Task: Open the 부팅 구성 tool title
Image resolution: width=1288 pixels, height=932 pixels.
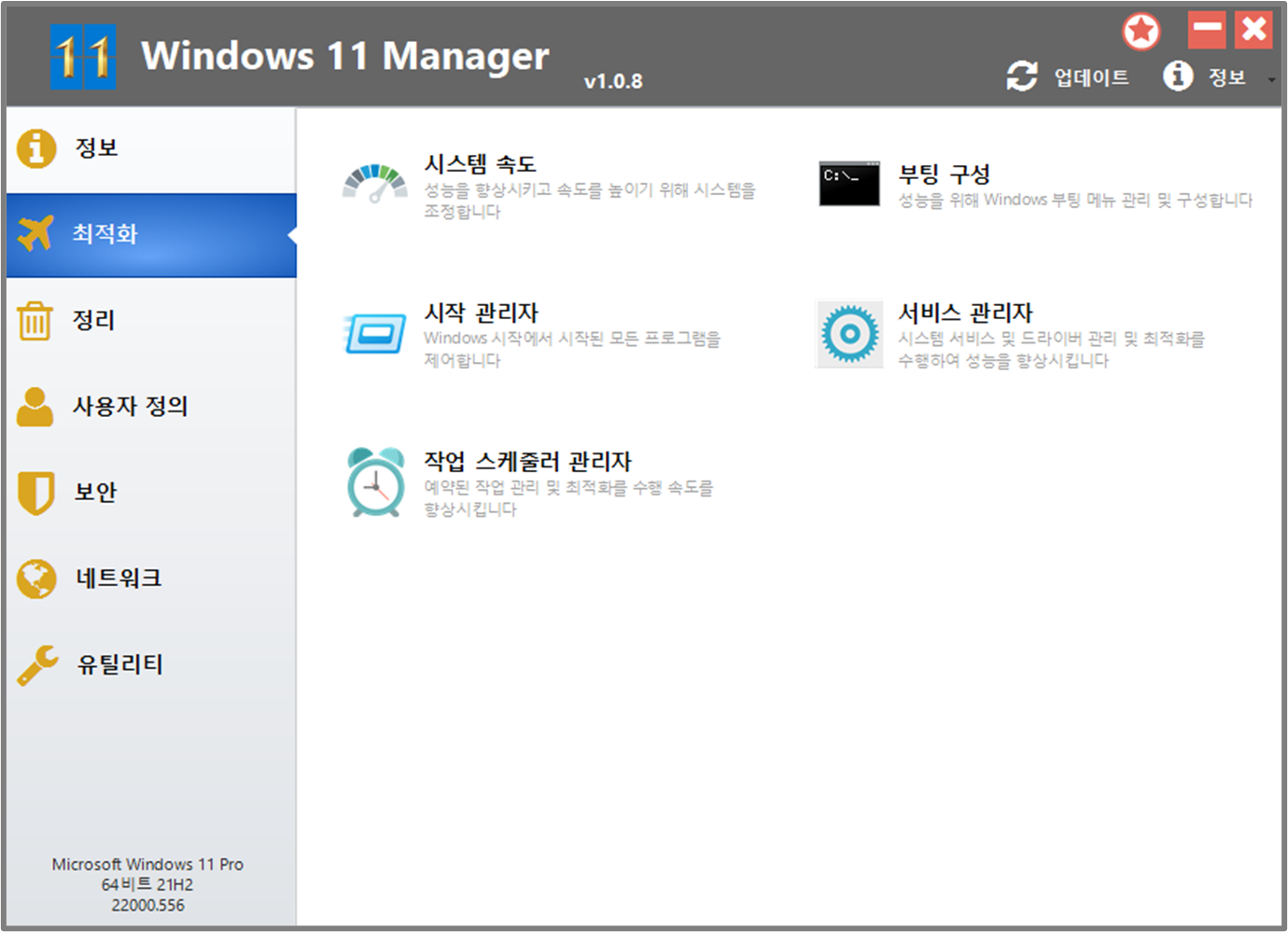Action: tap(944, 174)
